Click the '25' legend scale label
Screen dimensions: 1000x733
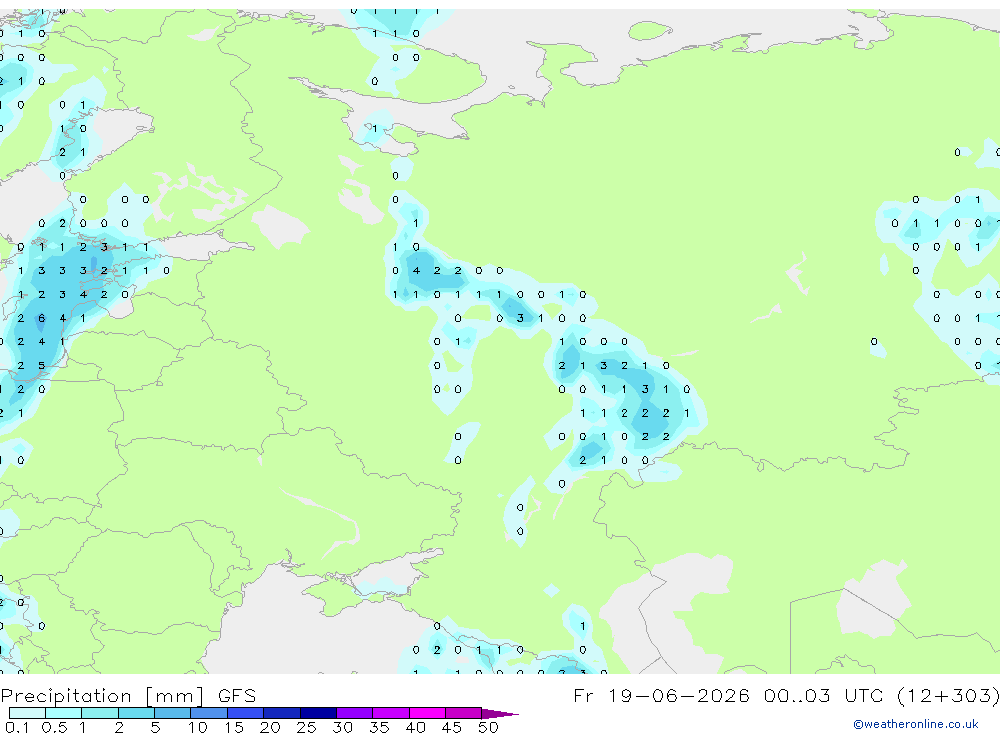[307, 727]
